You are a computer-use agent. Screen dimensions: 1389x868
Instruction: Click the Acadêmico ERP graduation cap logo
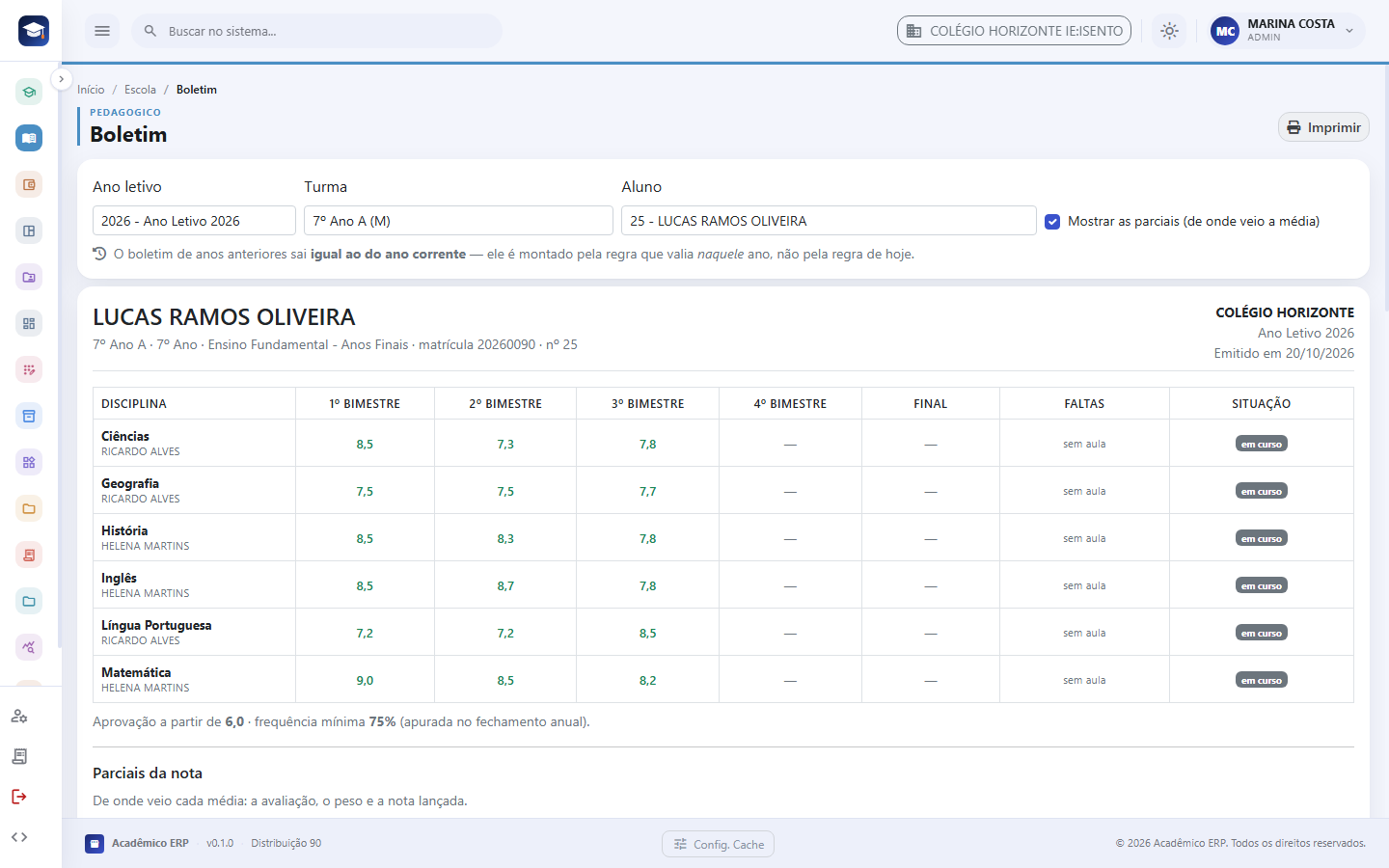coord(34,31)
